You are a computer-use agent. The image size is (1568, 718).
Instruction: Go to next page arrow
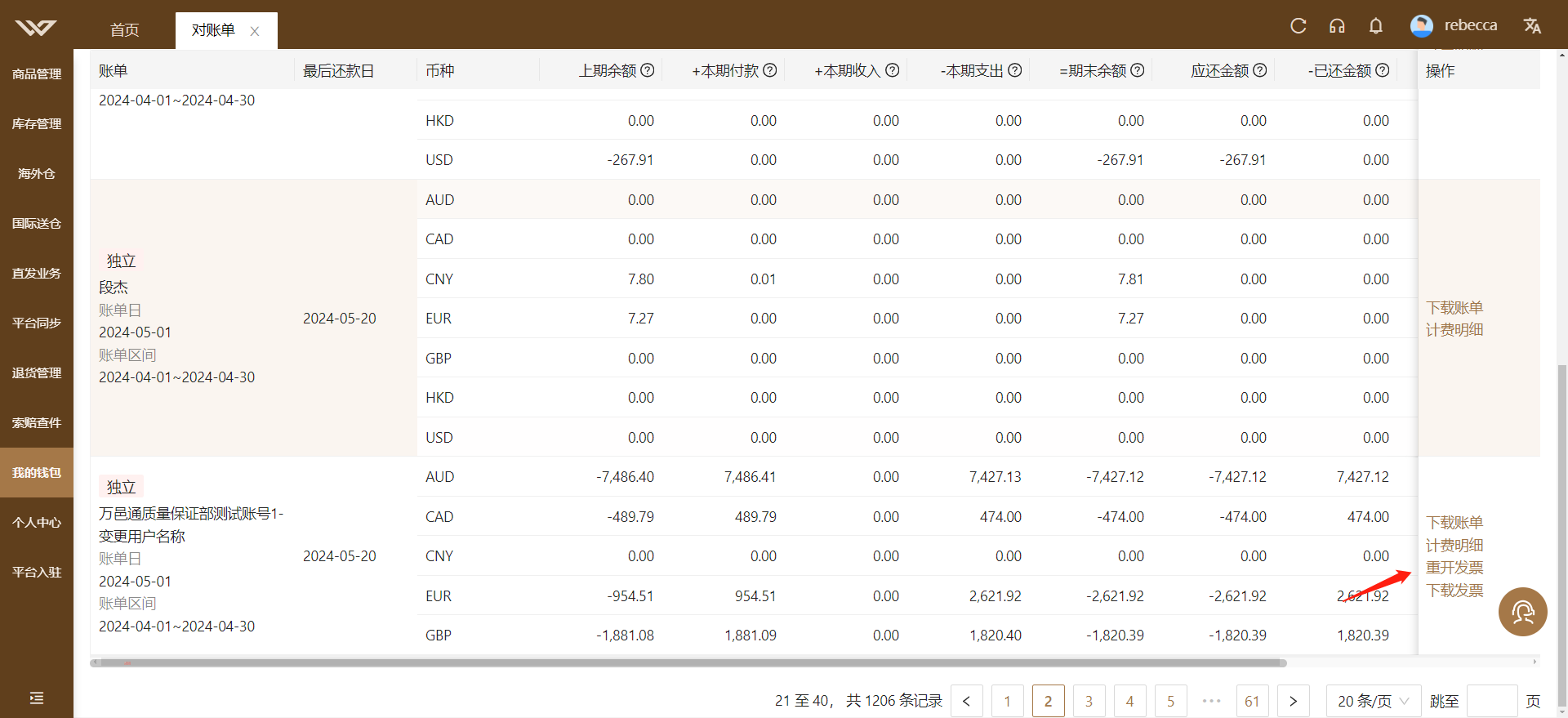[x=1294, y=701]
